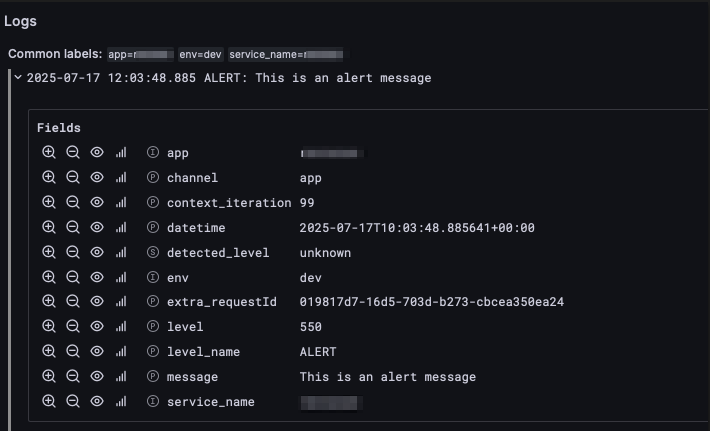Filter out value on level field
The width and height of the screenshot is (710, 431).
[72, 327]
